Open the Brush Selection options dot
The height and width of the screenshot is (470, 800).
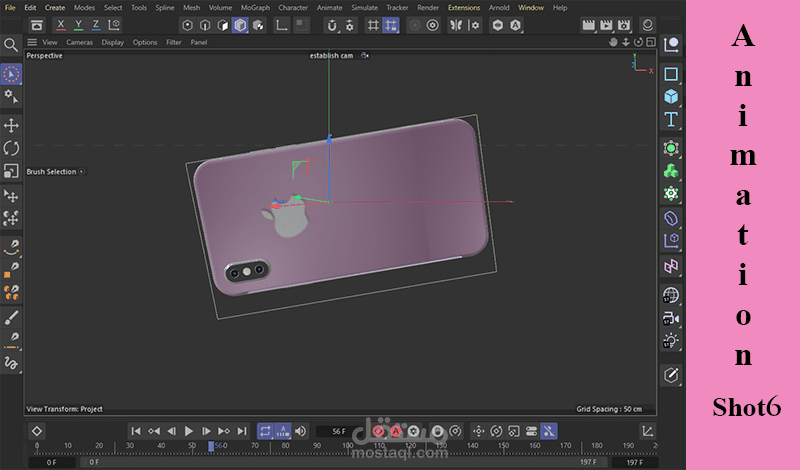[x=82, y=171]
